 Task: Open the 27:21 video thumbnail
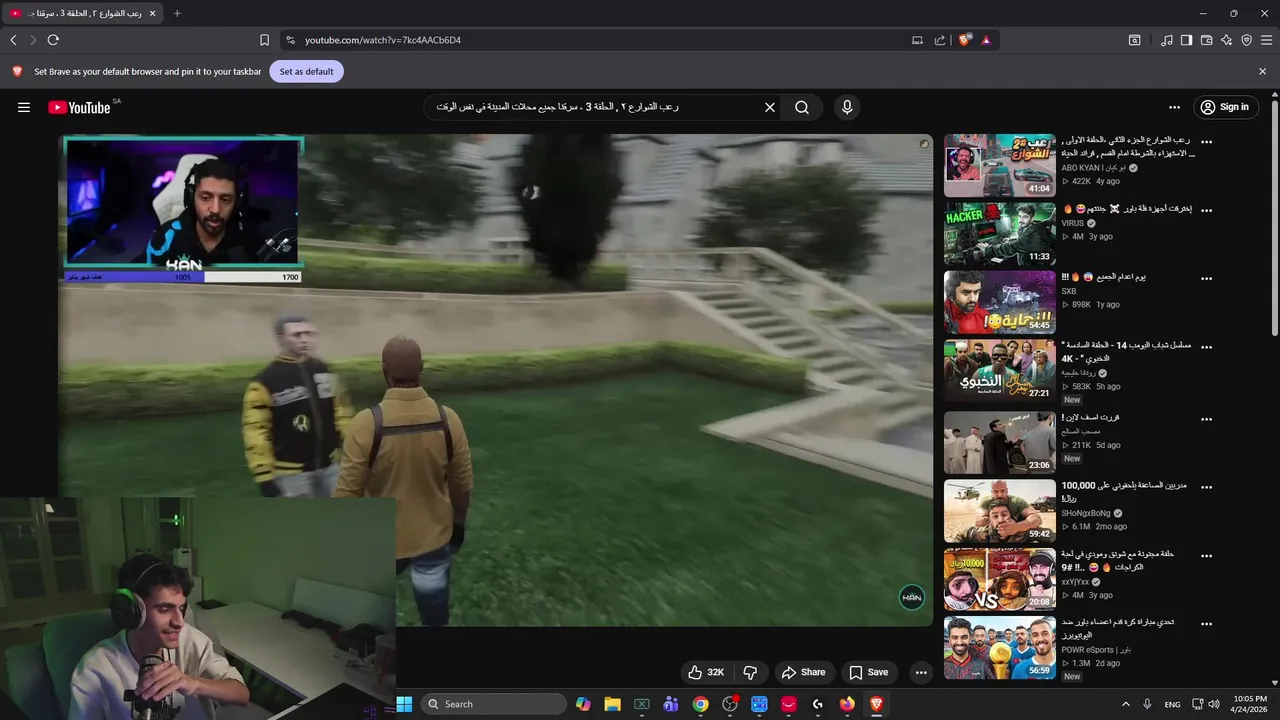(x=999, y=370)
